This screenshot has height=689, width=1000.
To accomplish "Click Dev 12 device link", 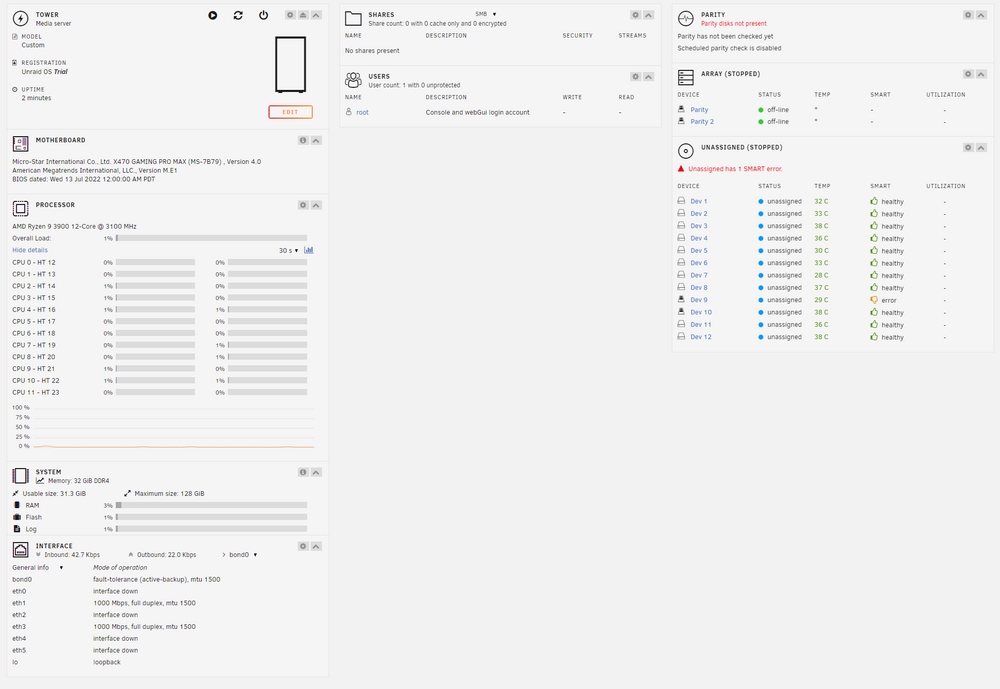I will coord(701,337).
